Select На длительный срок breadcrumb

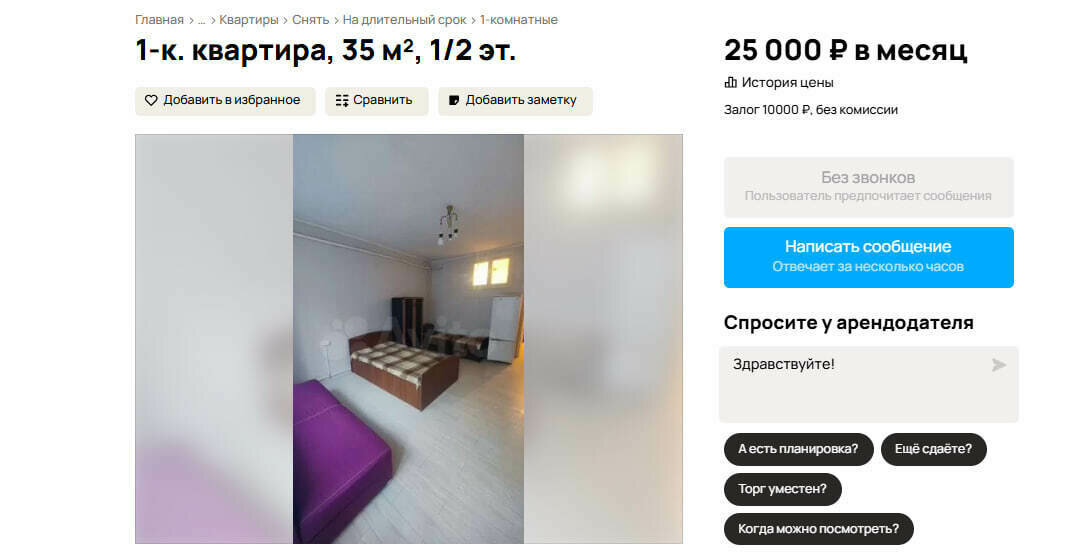pos(404,20)
